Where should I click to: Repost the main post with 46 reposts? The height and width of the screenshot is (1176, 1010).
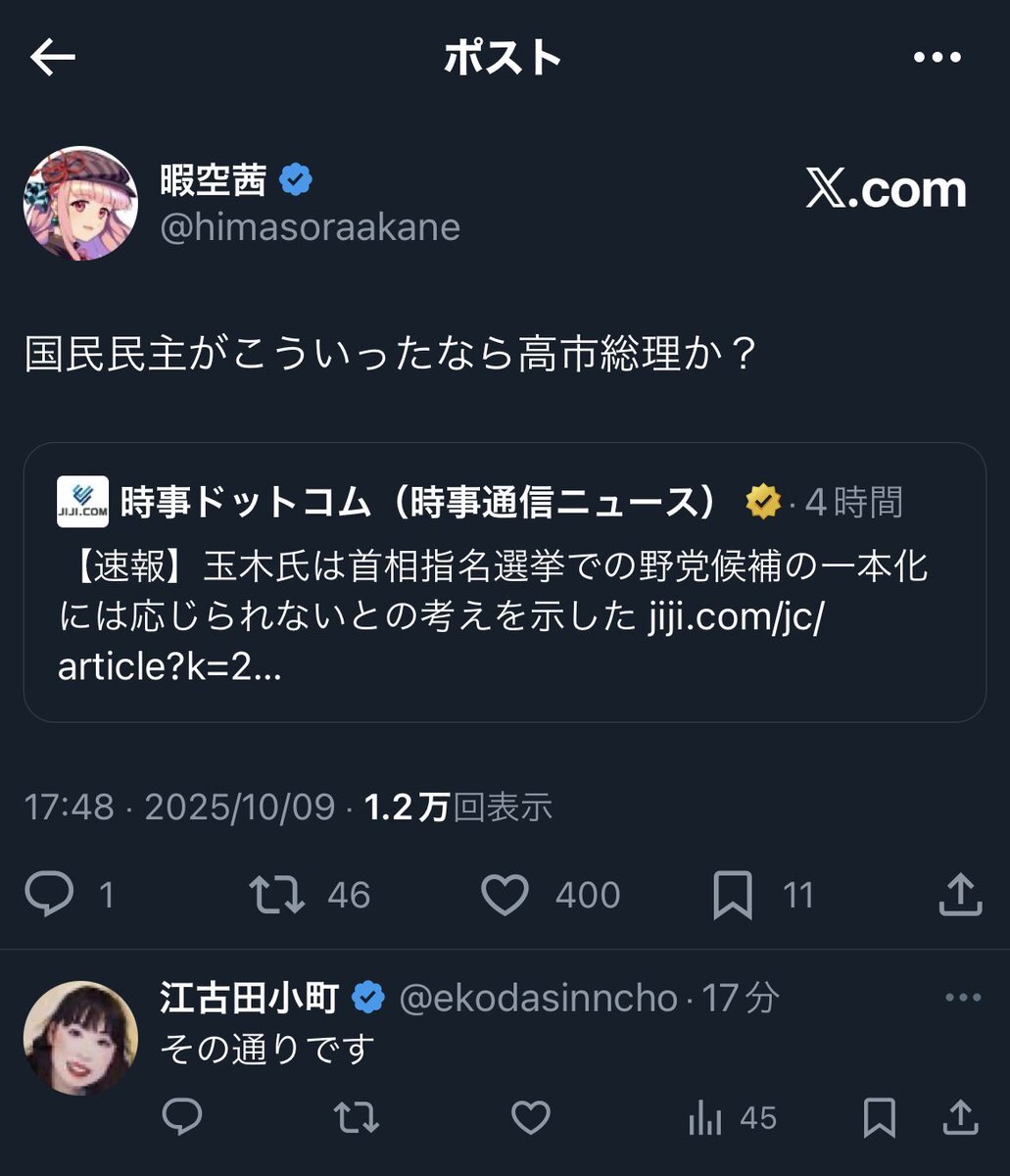click(277, 894)
